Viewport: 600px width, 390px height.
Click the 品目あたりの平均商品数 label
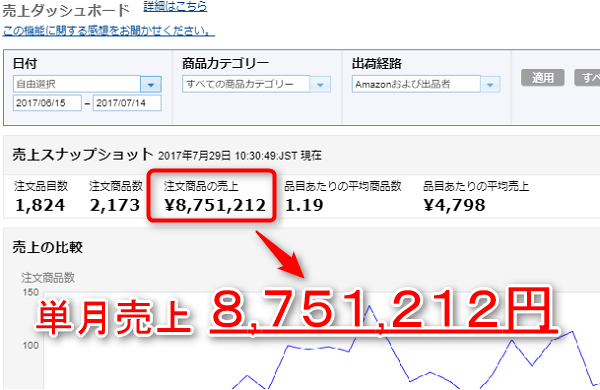pyautogui.click(x=343, y=186)
